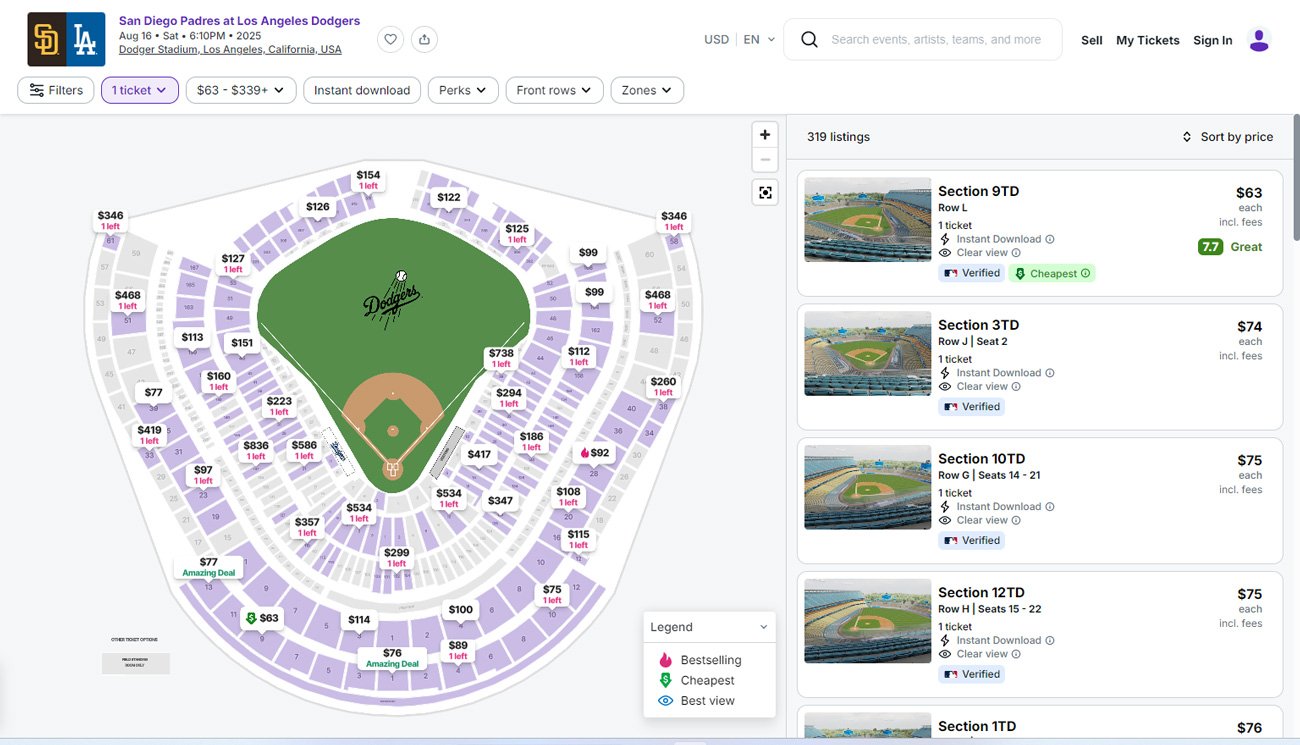Click the $114 map price pin

(359, 620)
